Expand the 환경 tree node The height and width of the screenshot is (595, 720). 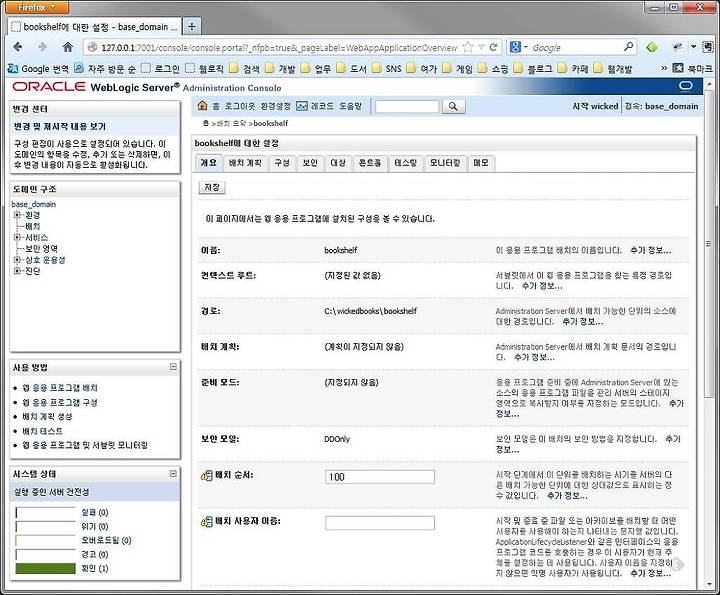coord(17,215)
